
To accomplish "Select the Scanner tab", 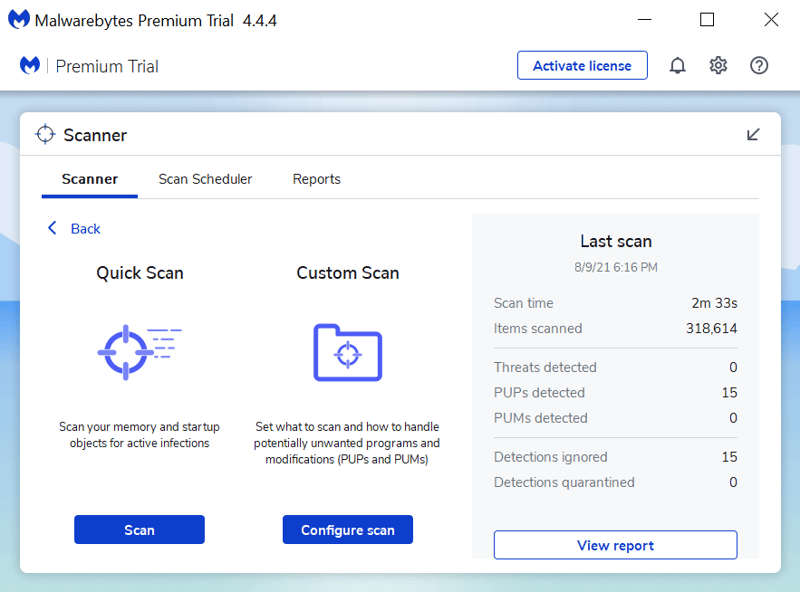I will 90,179.
